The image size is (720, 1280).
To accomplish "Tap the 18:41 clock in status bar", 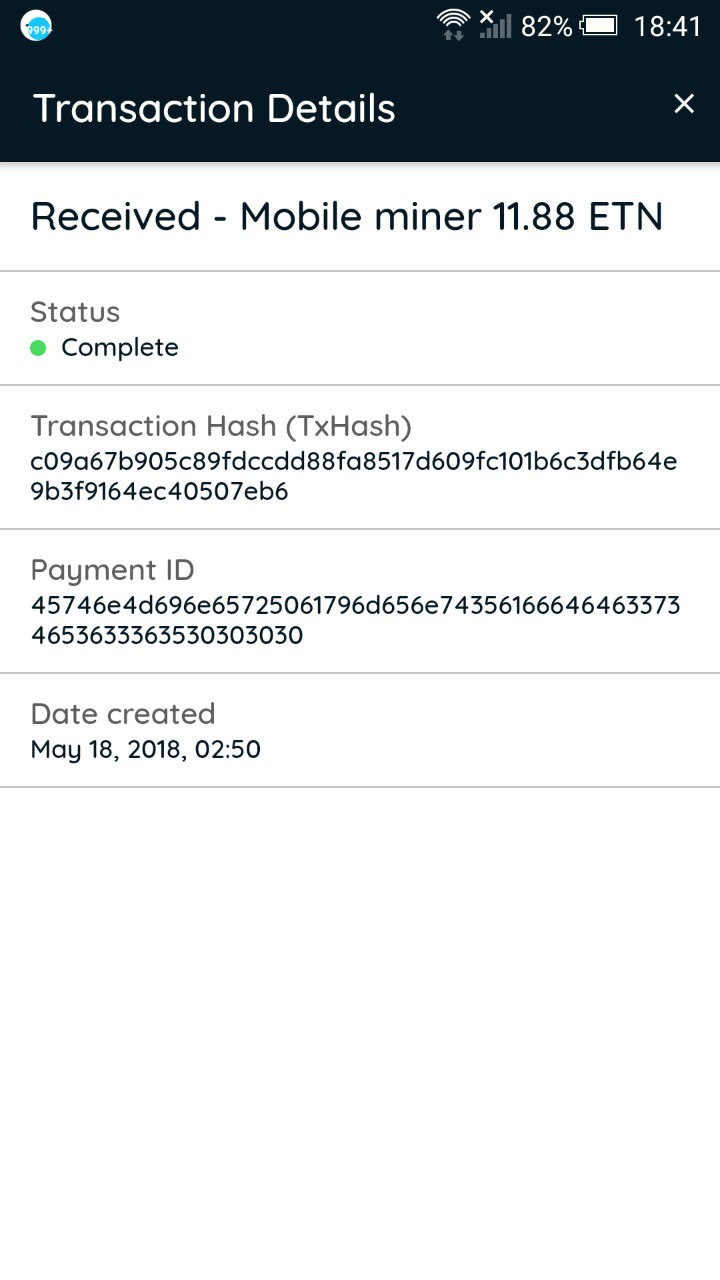I will pos(667,26).
